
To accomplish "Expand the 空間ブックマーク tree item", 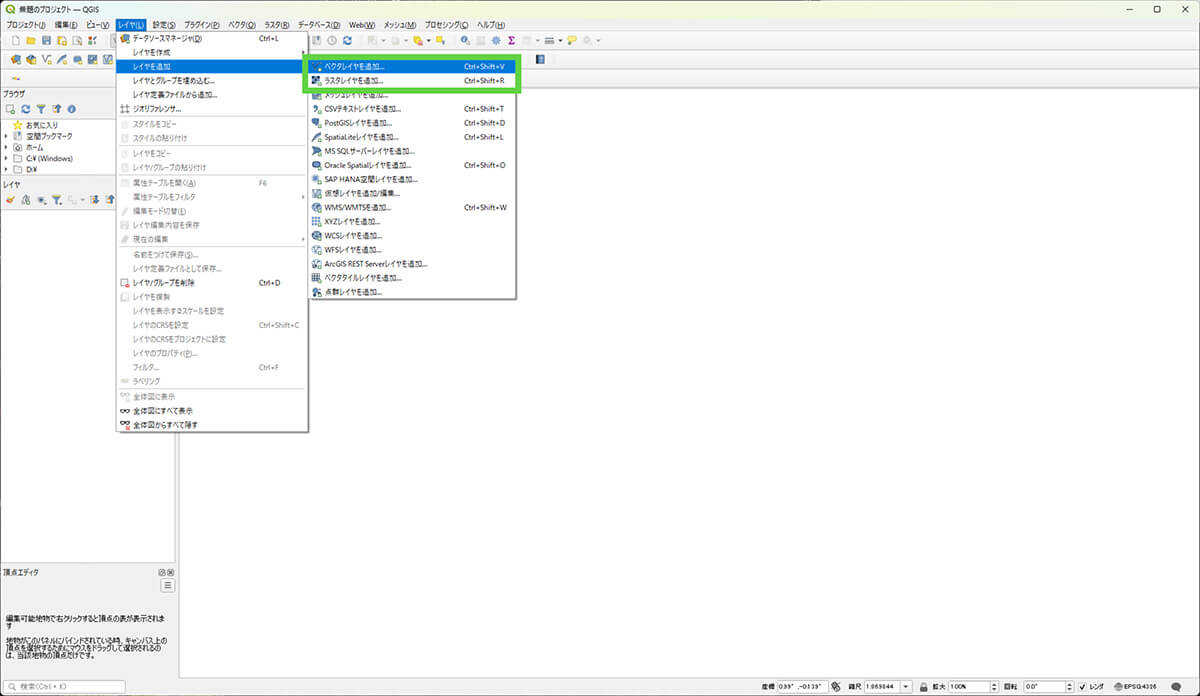I will [6, 135].
